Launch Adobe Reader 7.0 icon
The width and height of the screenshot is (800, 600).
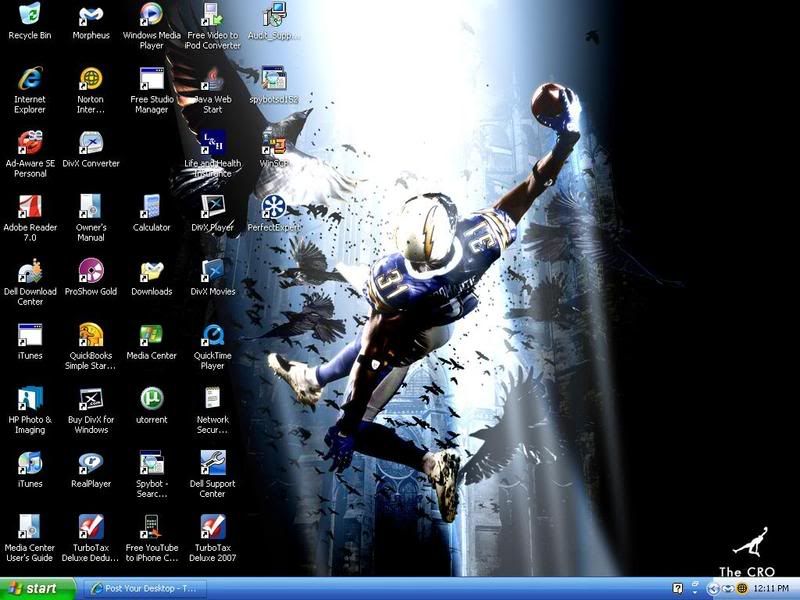(x=30, y=207)
